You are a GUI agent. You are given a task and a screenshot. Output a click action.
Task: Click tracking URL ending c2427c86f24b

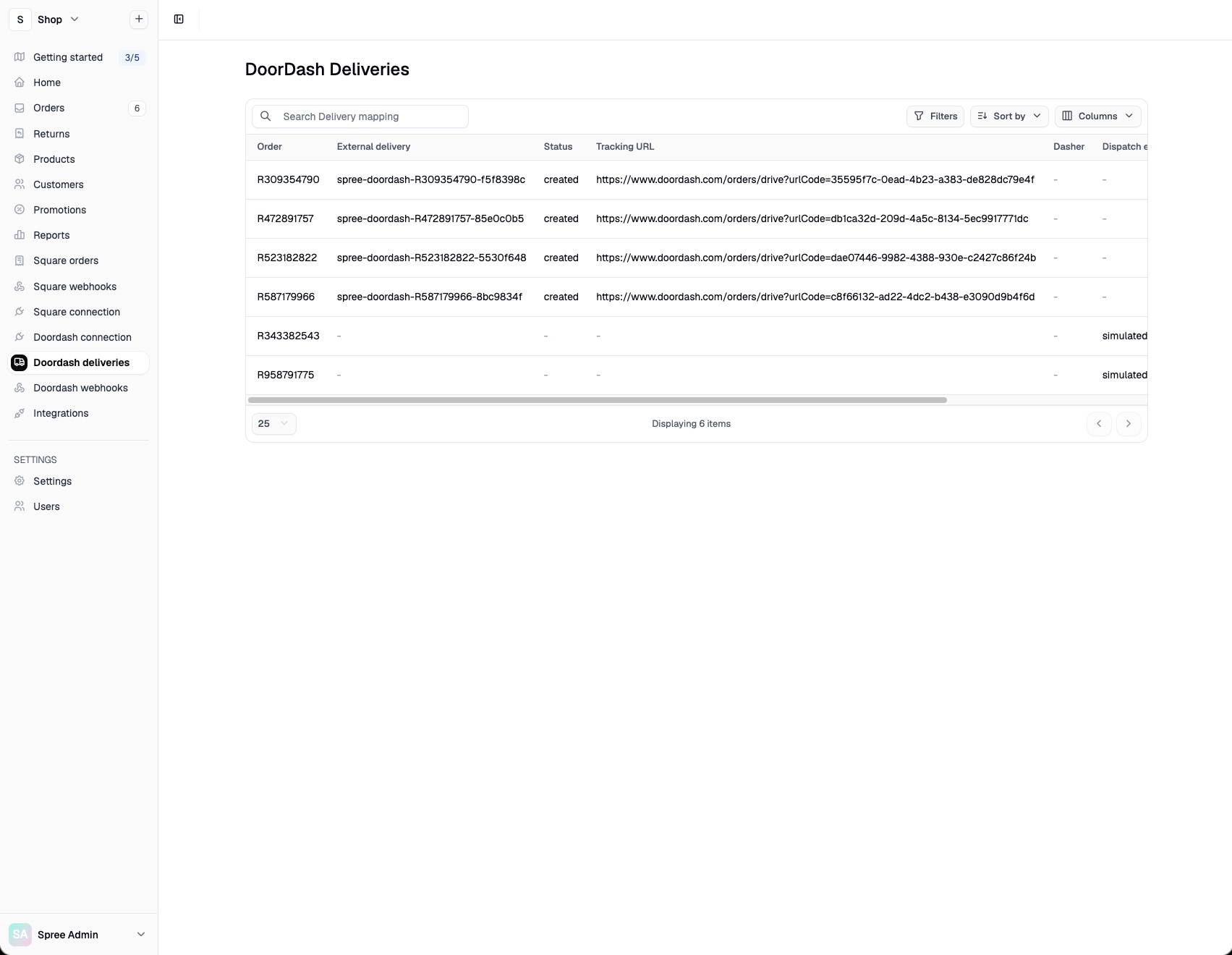point(816,258)
